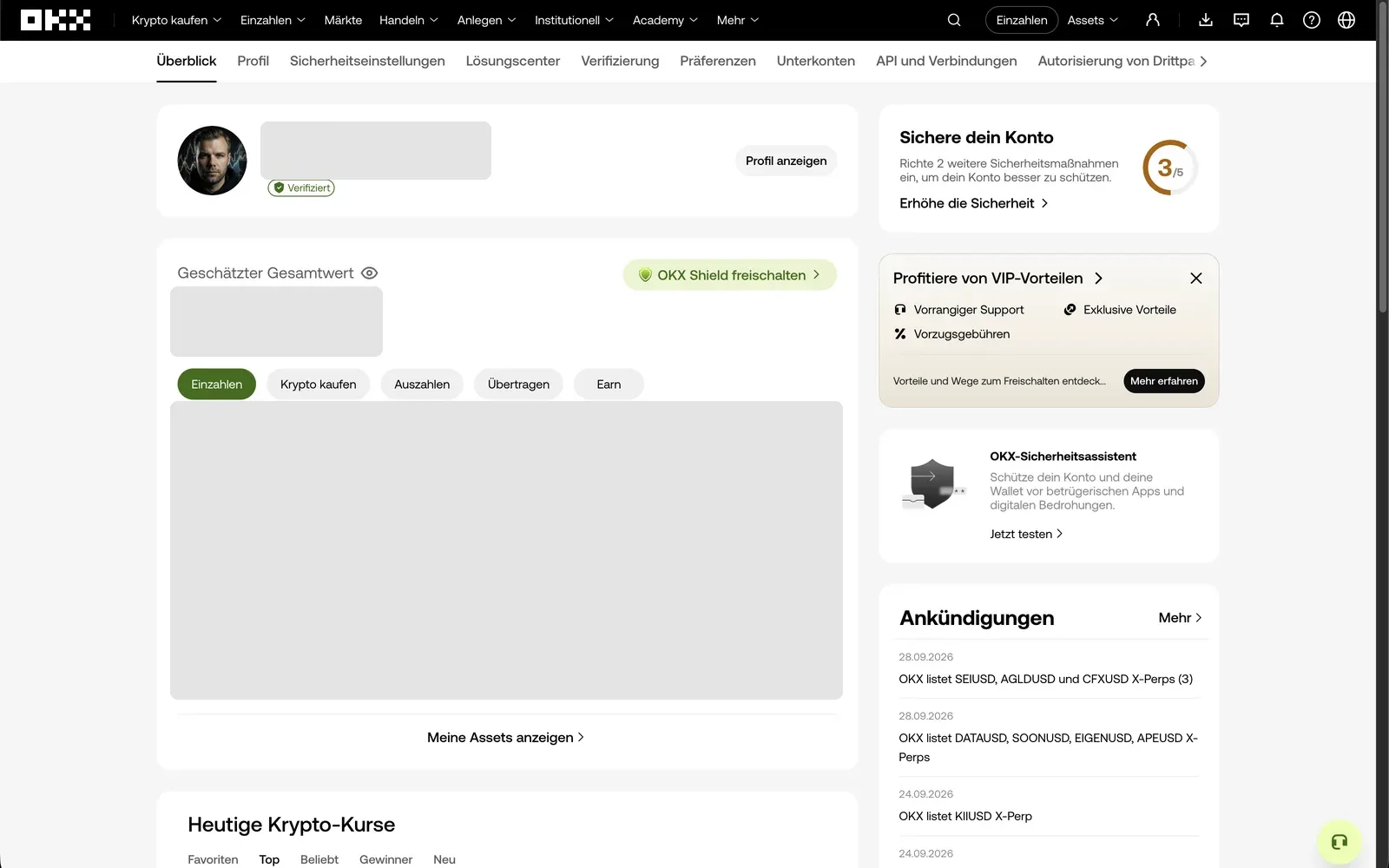Click the Profil anzeigen button
The image size is (1389, 868).
pyautogui.click(x=786, y=161)
